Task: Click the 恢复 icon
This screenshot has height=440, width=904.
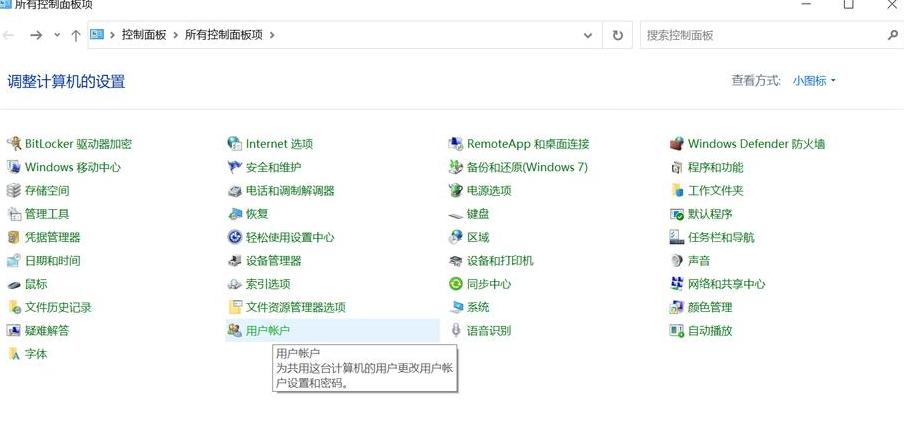Action: 235,214
